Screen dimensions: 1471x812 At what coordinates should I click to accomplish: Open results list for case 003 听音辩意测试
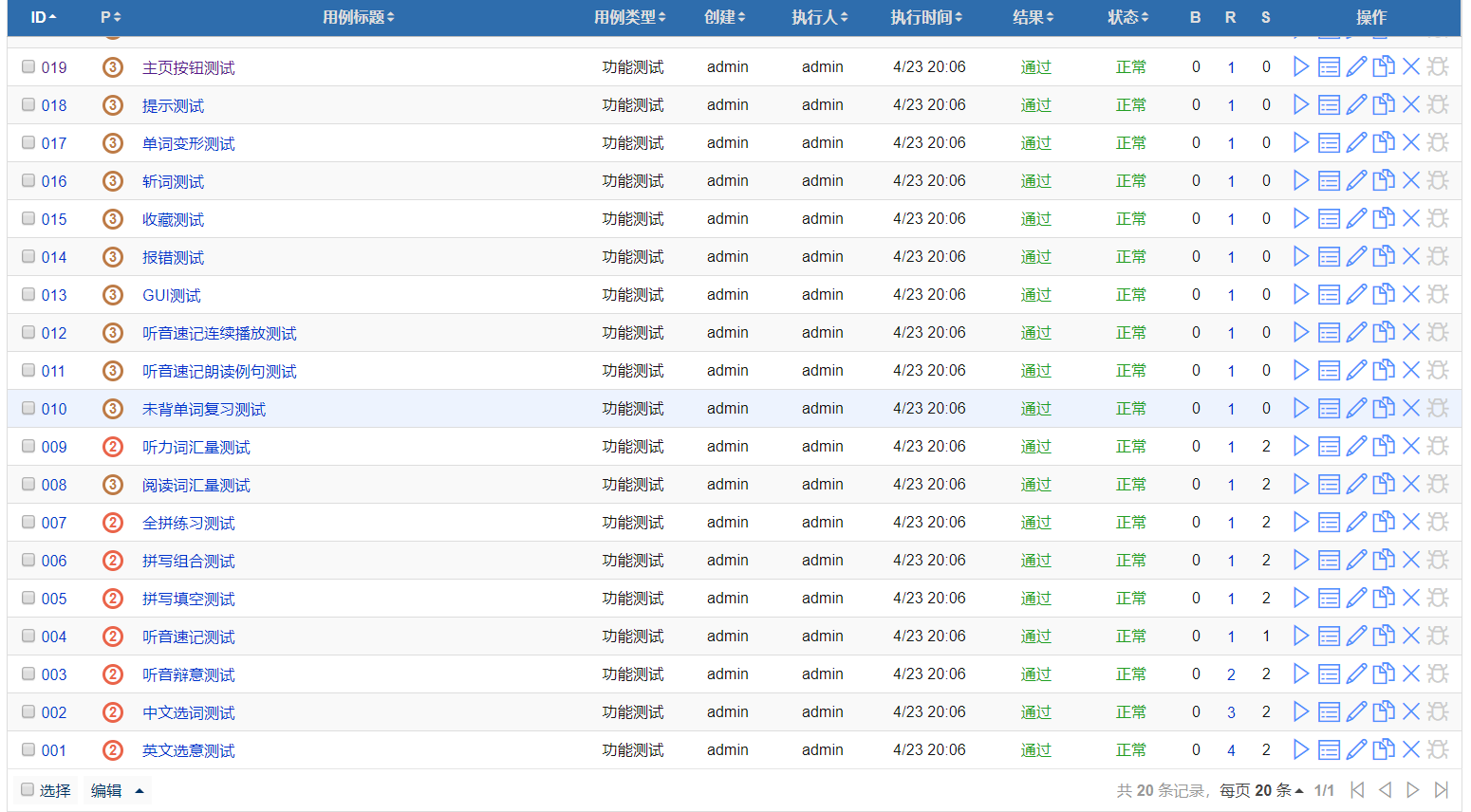click(x=1329, y=674)
